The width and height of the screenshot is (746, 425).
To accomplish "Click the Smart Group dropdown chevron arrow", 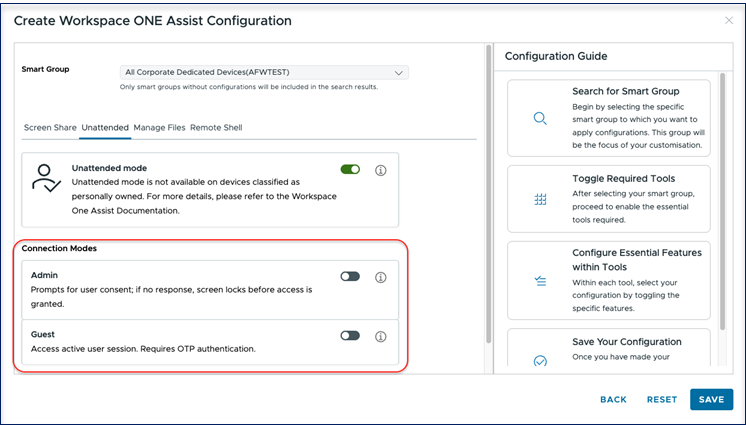I will 399,73.
